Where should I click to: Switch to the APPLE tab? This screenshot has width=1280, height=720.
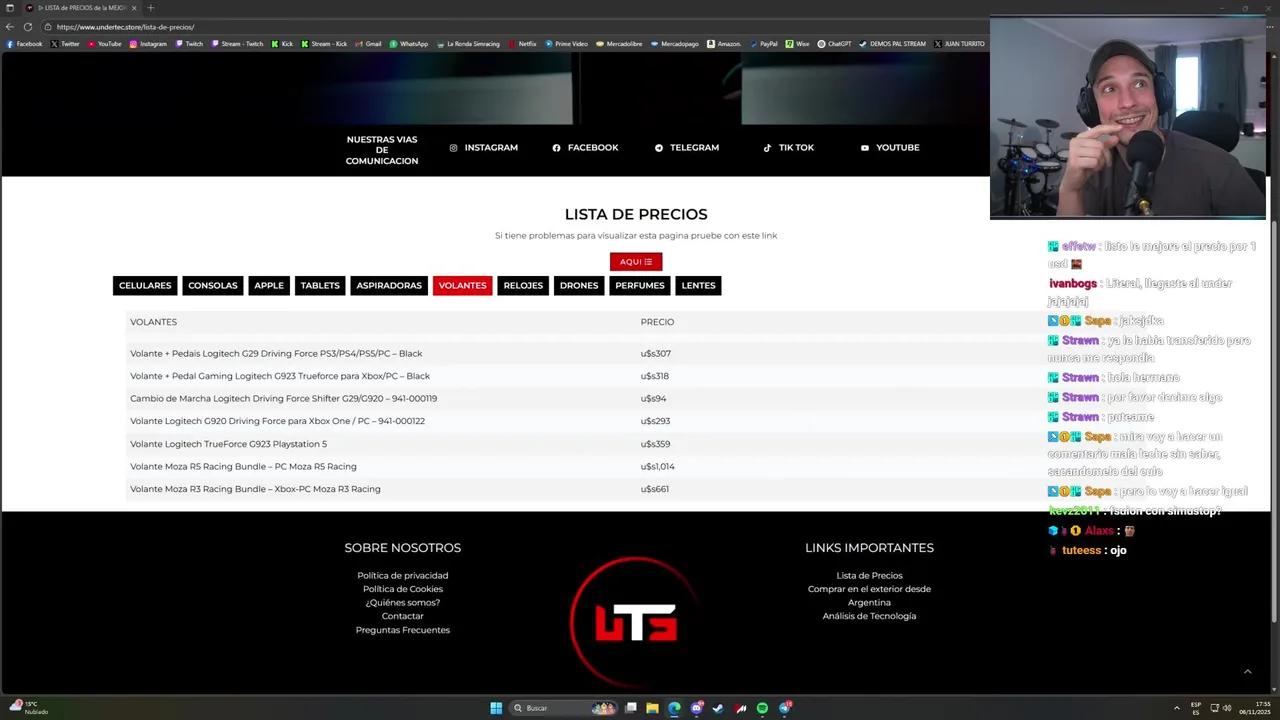(x=269, y=286)
